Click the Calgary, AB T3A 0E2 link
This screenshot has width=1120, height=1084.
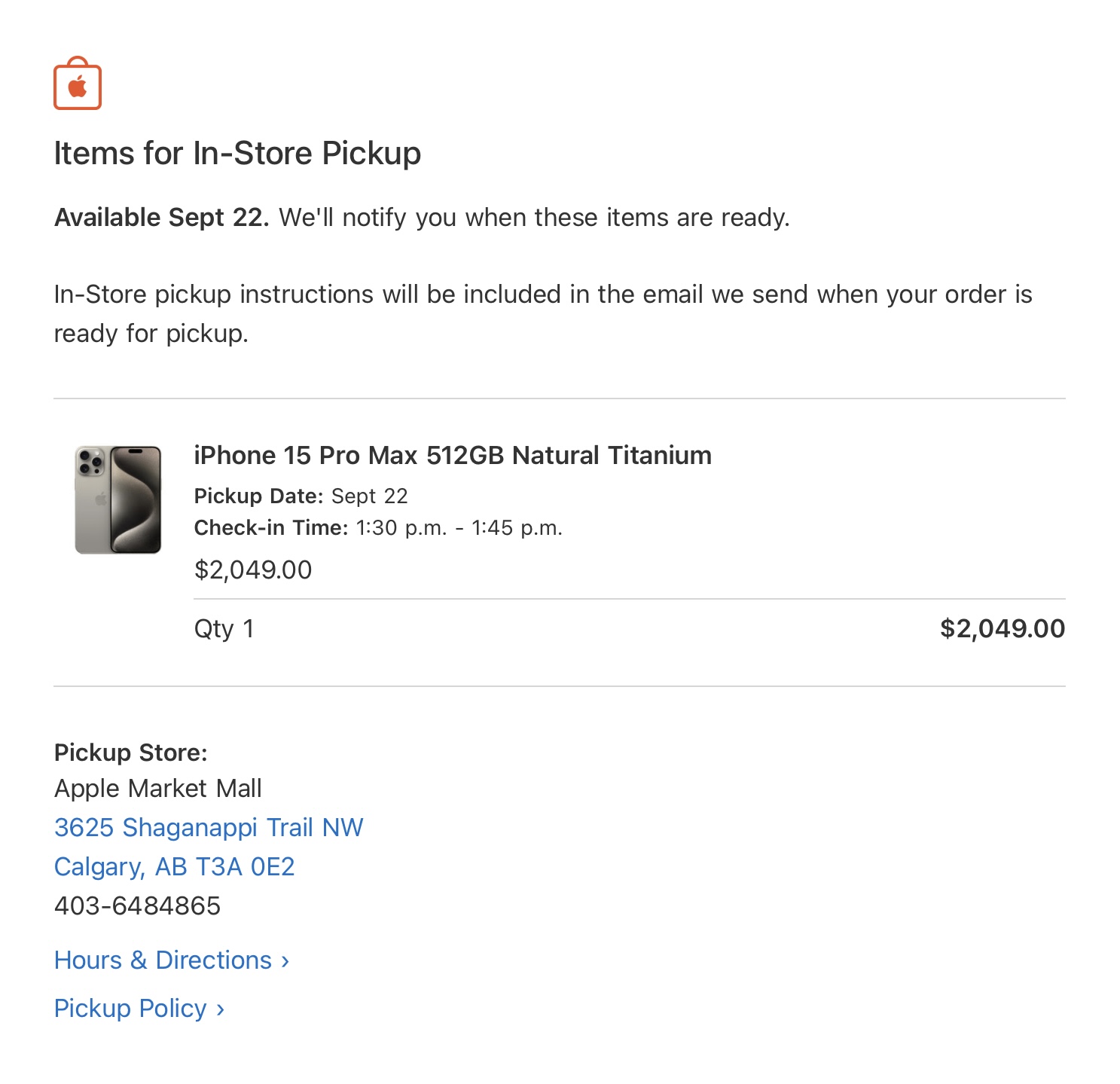(x=174, y=866)
